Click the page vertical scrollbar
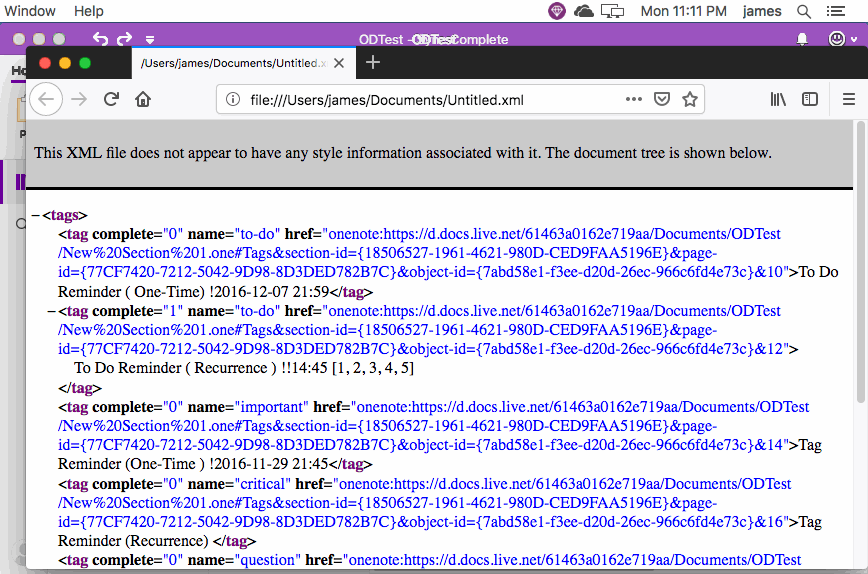This screenshot has height=574, width=868. coord(860,263)
